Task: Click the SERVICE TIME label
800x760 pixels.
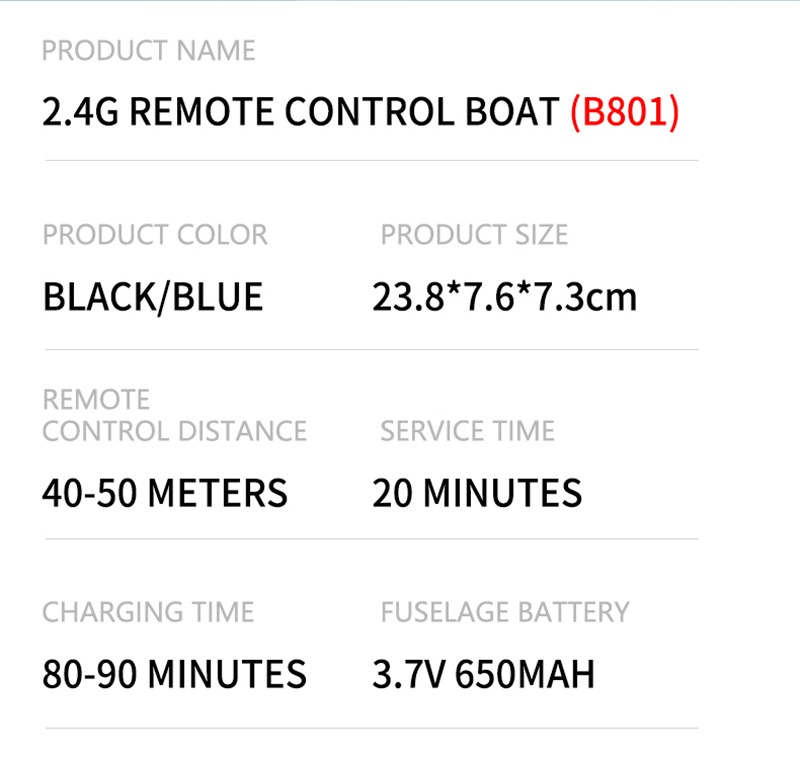Action: click(x=467, y=431)
